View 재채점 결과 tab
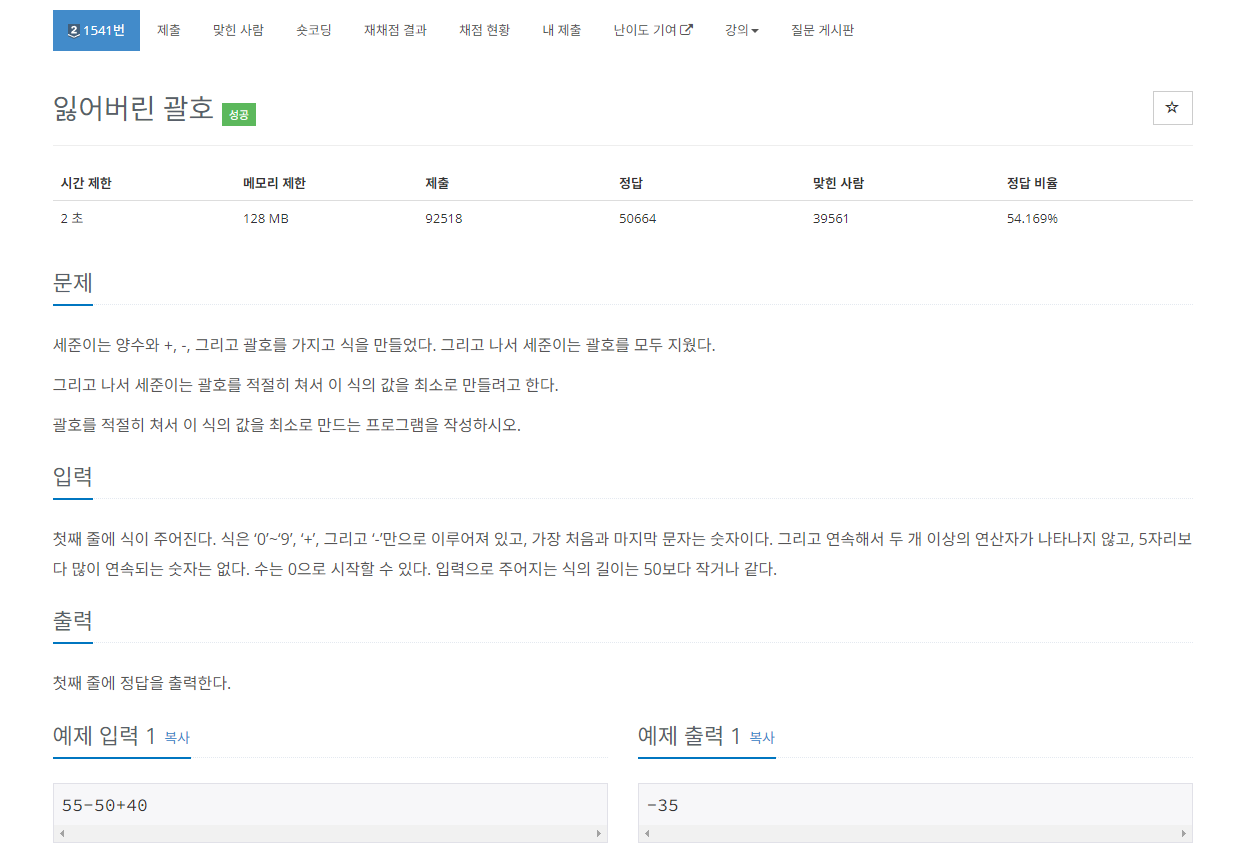 (395, 30)
